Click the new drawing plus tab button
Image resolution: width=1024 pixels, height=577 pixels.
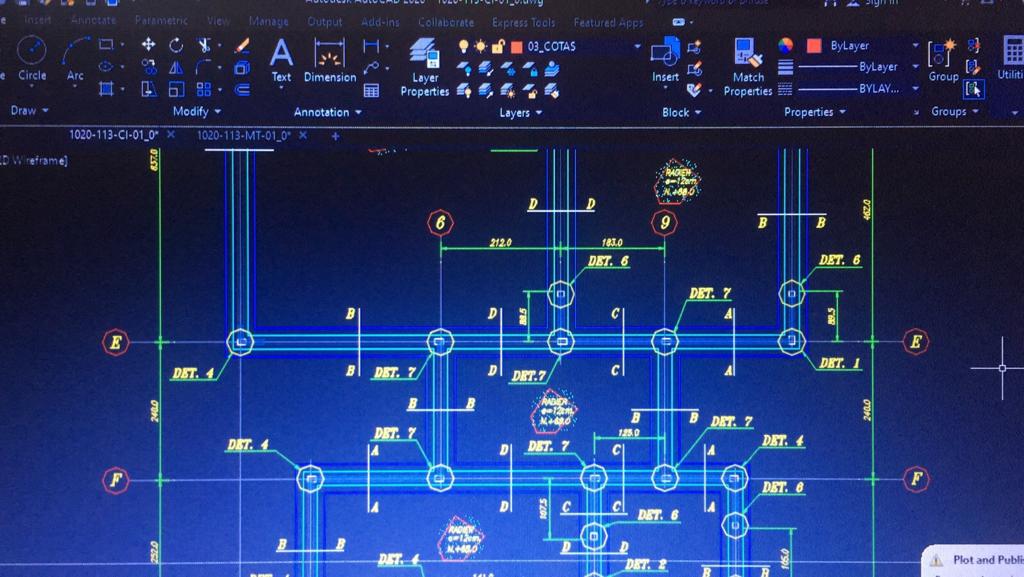pos(335,135)
